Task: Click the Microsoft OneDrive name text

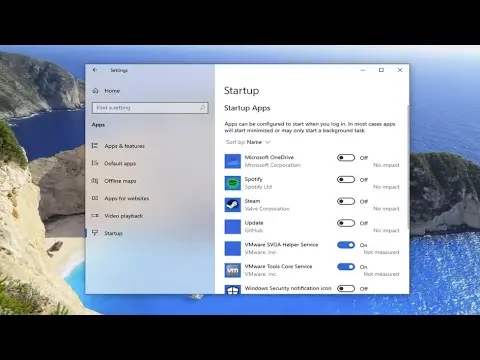Action: (x=269, y=157)
